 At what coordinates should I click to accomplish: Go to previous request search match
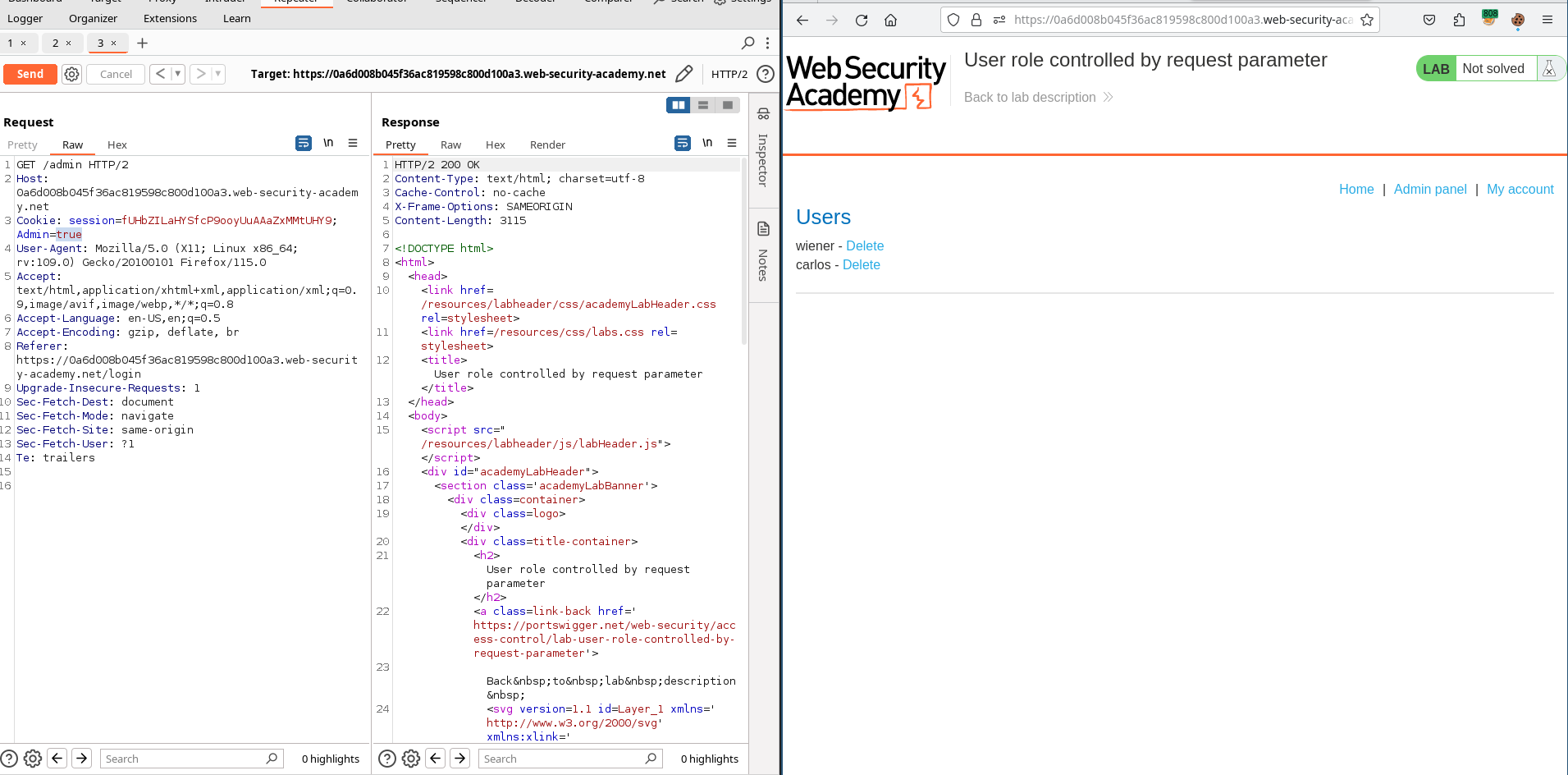pyautogui.click(x=57, y=759)
